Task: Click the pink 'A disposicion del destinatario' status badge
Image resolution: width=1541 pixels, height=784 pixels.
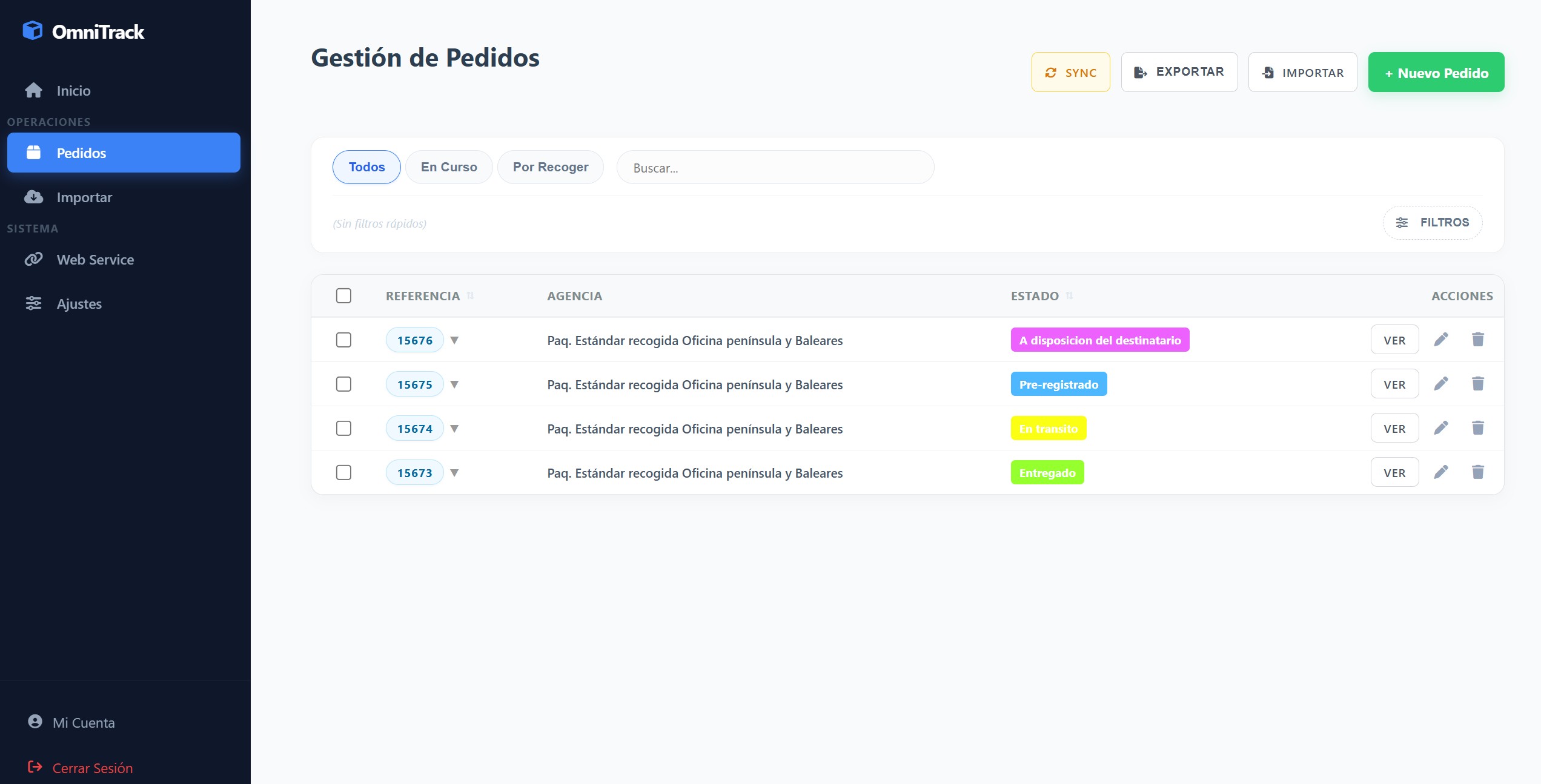Action: [x=1099, y=340]
